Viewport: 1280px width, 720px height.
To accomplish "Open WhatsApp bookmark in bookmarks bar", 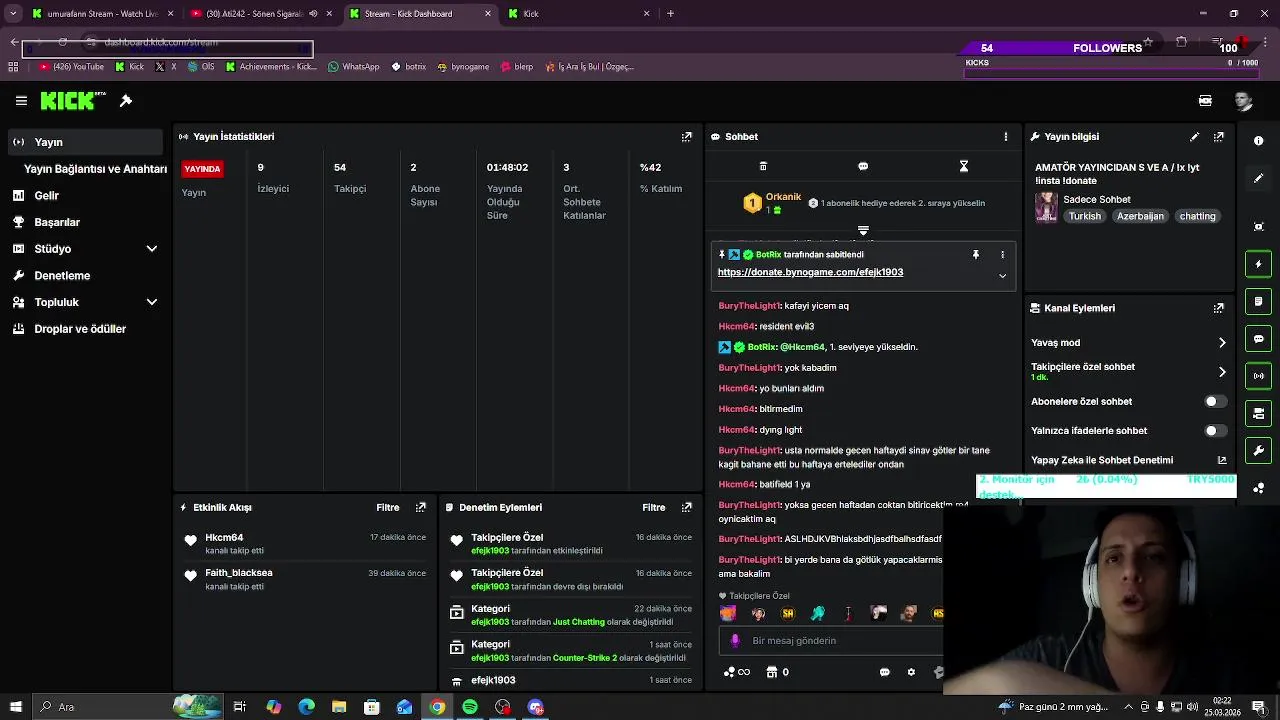I will tap(354, 67).
